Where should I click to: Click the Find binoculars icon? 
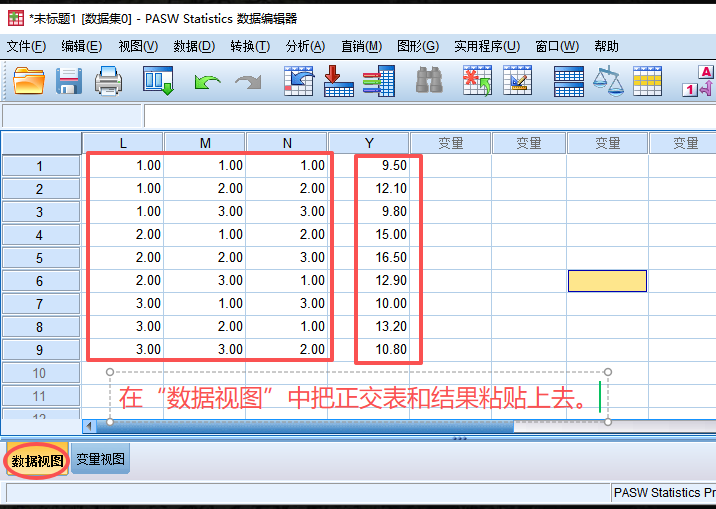pos(429,81)
